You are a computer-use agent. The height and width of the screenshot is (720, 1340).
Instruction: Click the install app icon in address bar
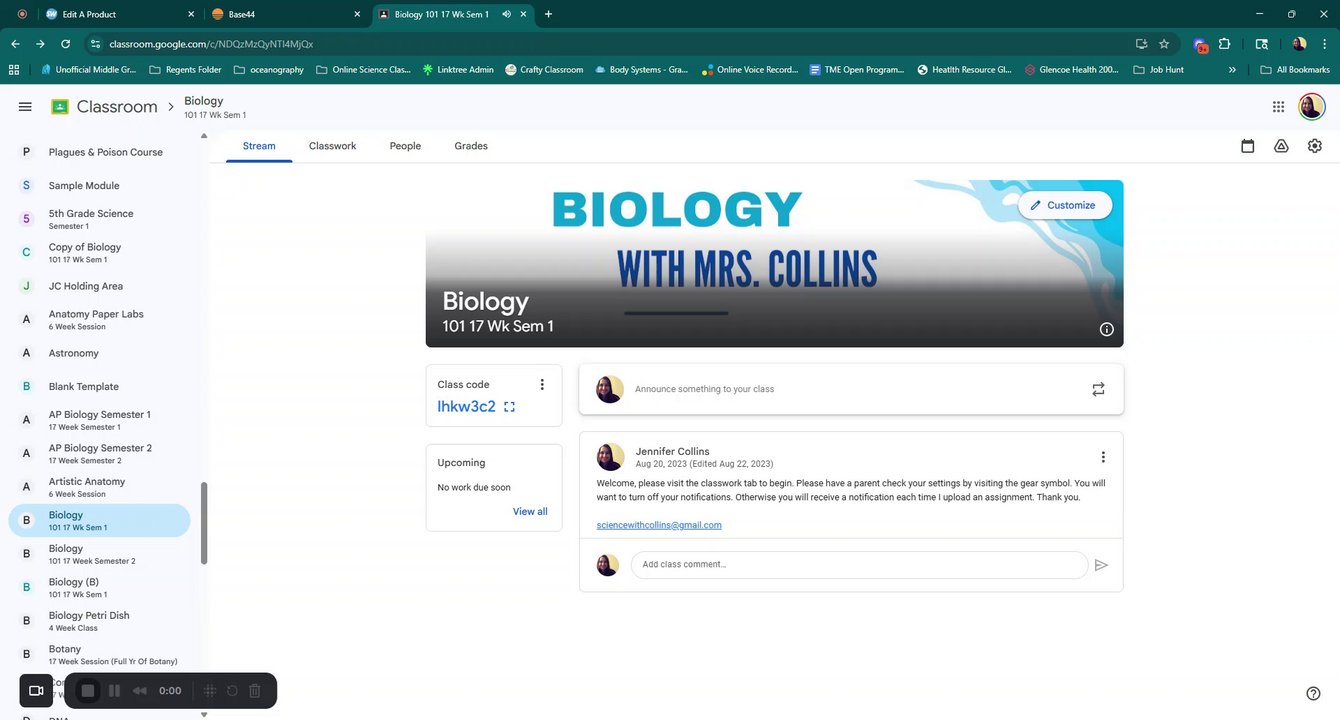[1141, 44]
